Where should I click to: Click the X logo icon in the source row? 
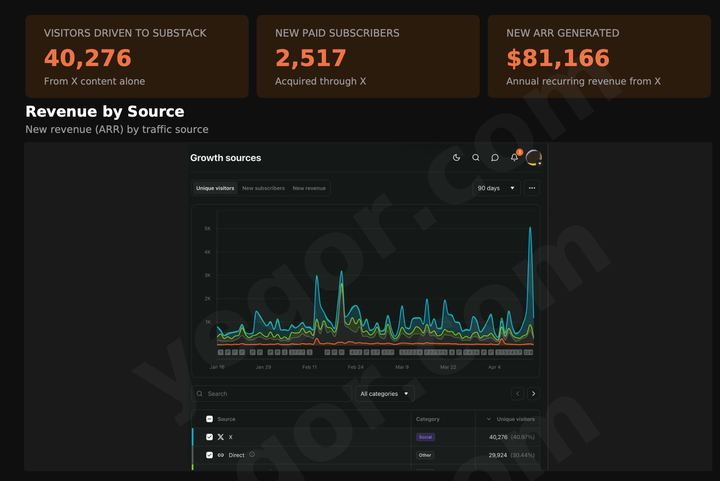[221, 437]
